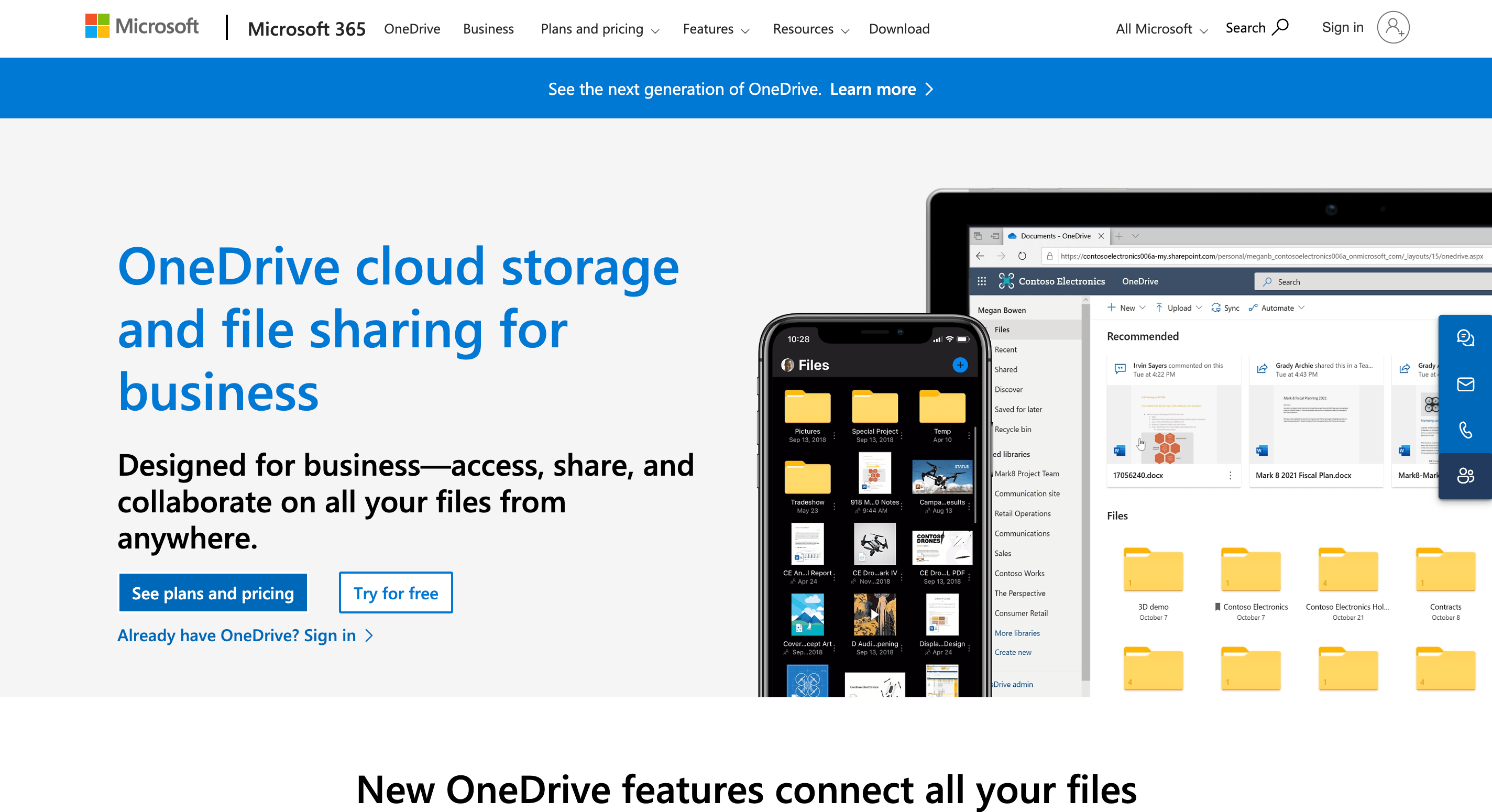Click the envelope email icon in side panel
The image size is (1492, 812).
[x=1465, y=384]
